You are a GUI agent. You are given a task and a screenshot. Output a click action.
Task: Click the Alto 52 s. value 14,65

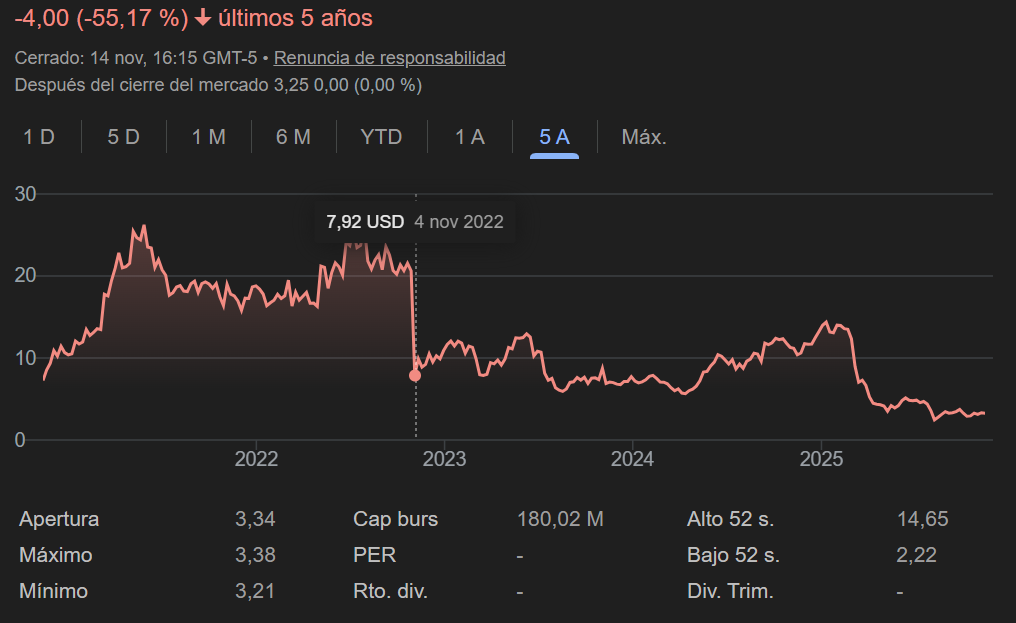click(x=922, y=519)
